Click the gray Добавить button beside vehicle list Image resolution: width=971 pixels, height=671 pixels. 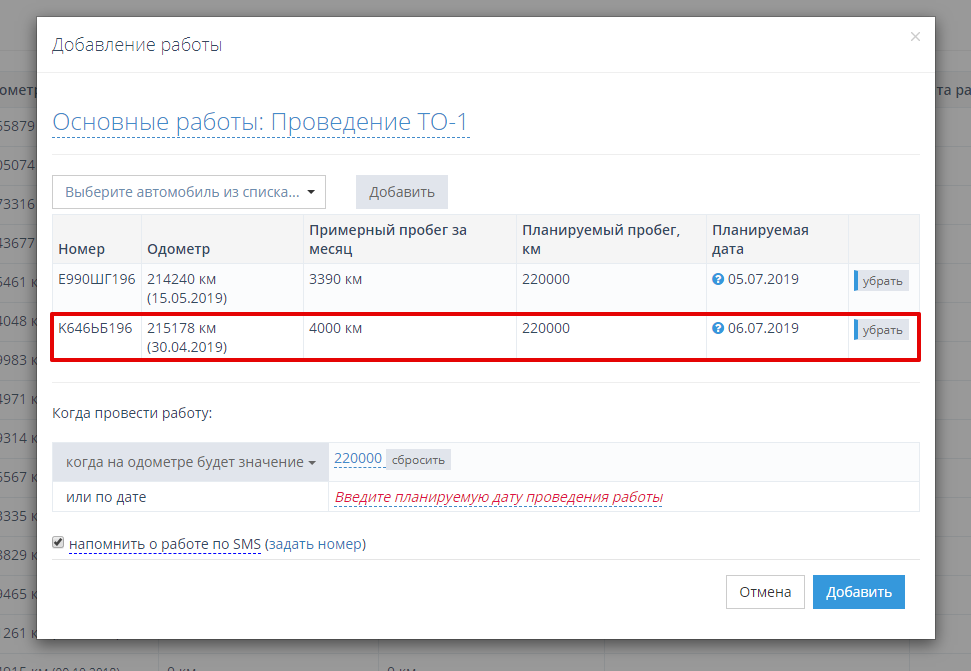[402, 192]
